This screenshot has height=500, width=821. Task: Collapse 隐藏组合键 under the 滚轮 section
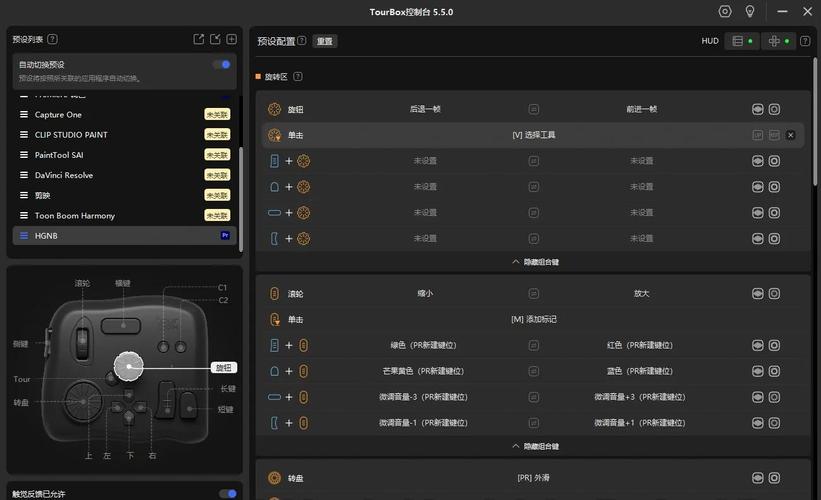(x=535, y=447)
